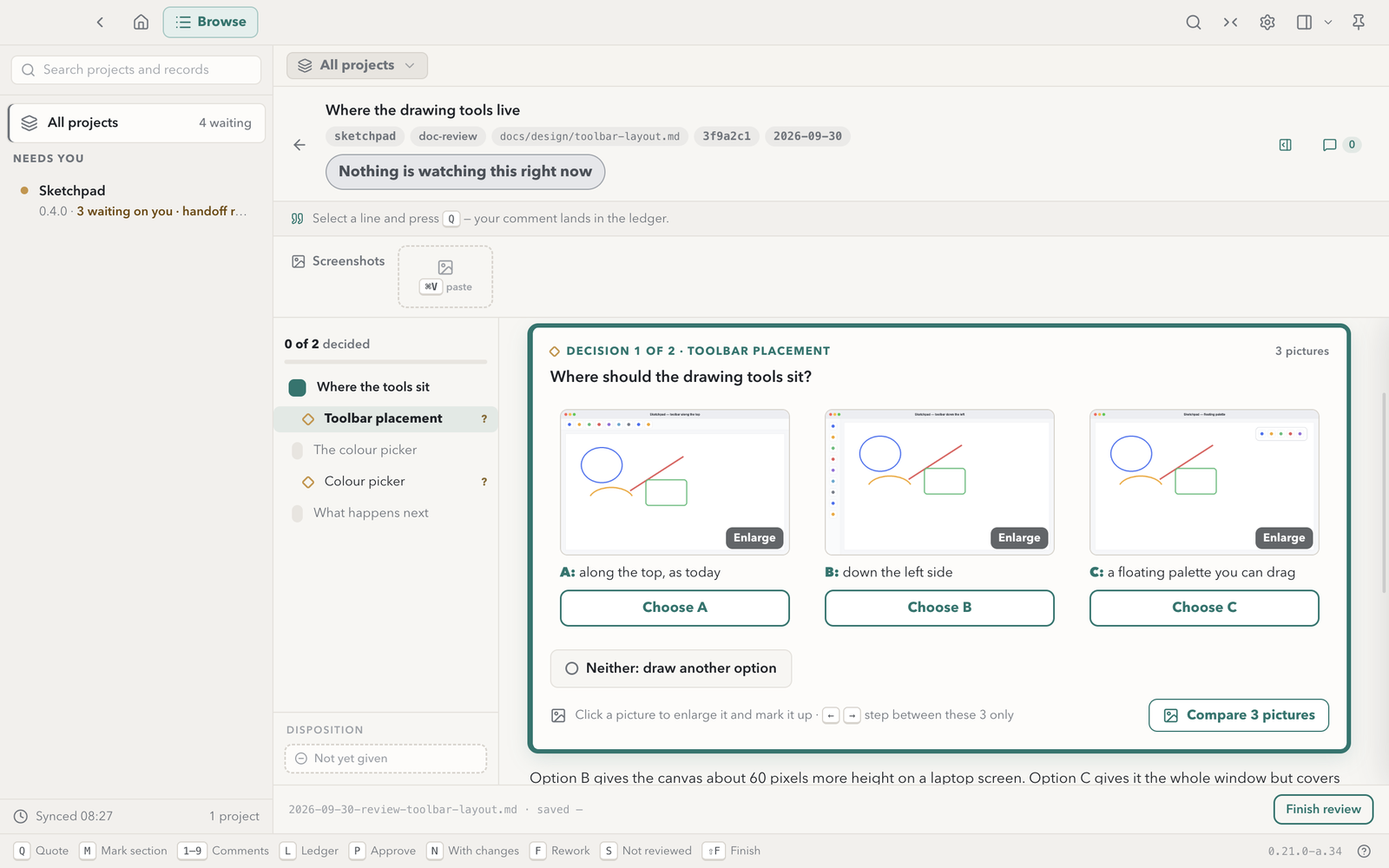Open search with the magnifier icon
The height and width of the screenshot is (868, 1389).
click(1194, 22)
